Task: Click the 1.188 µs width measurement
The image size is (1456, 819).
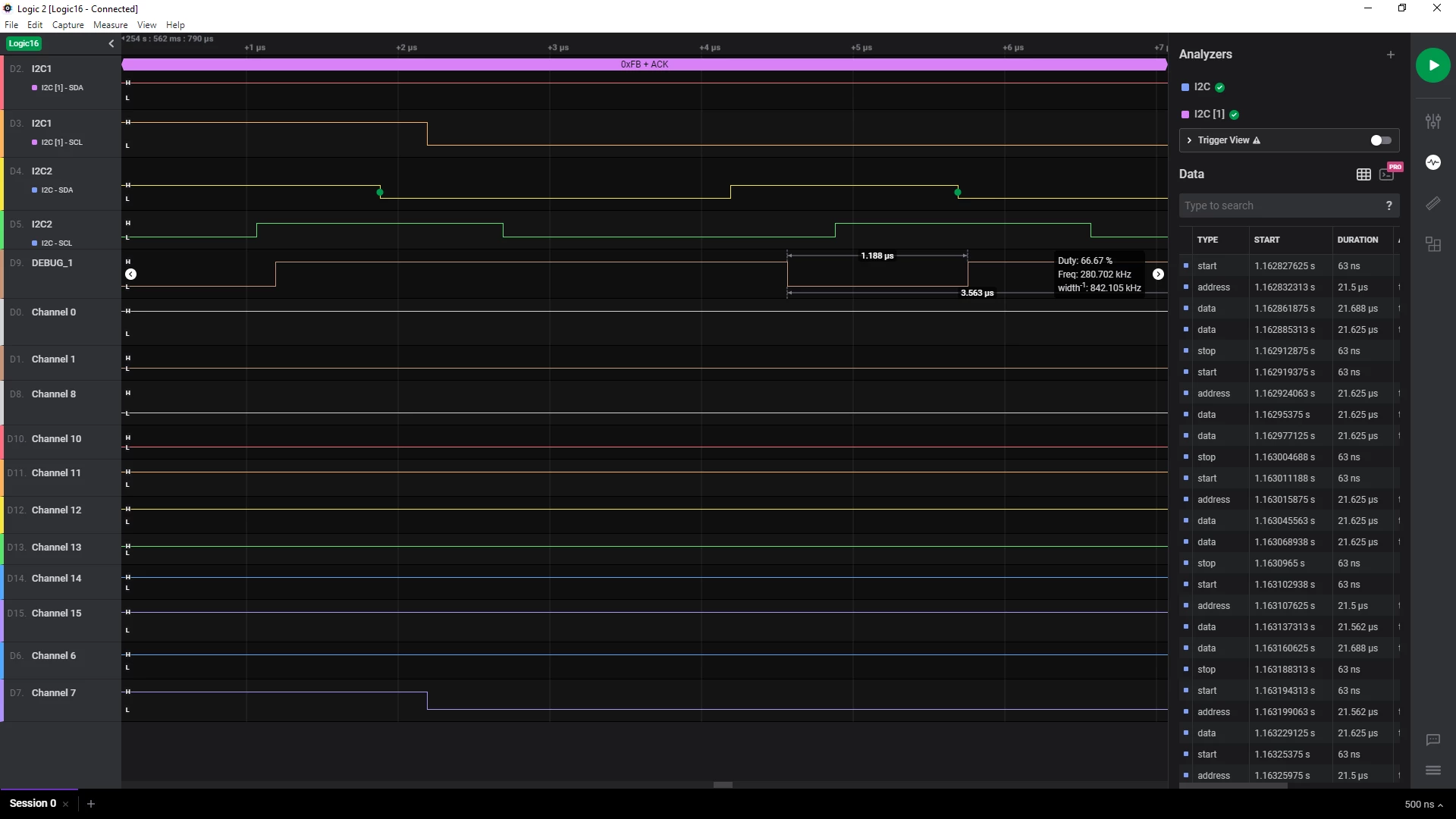Action: coord(877,256)
